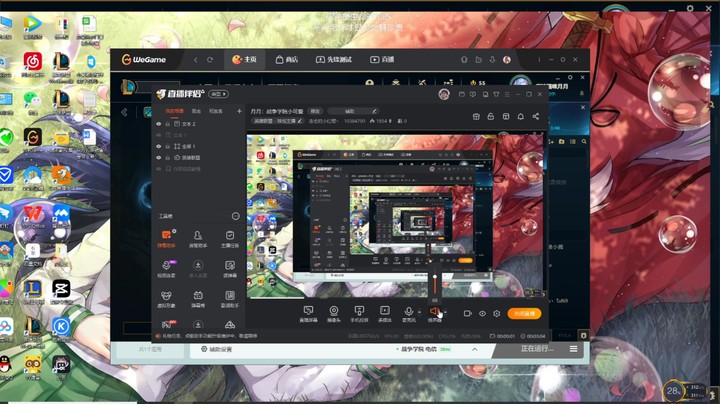Click the notification bell in streaming app

click(x=521, y=117)
